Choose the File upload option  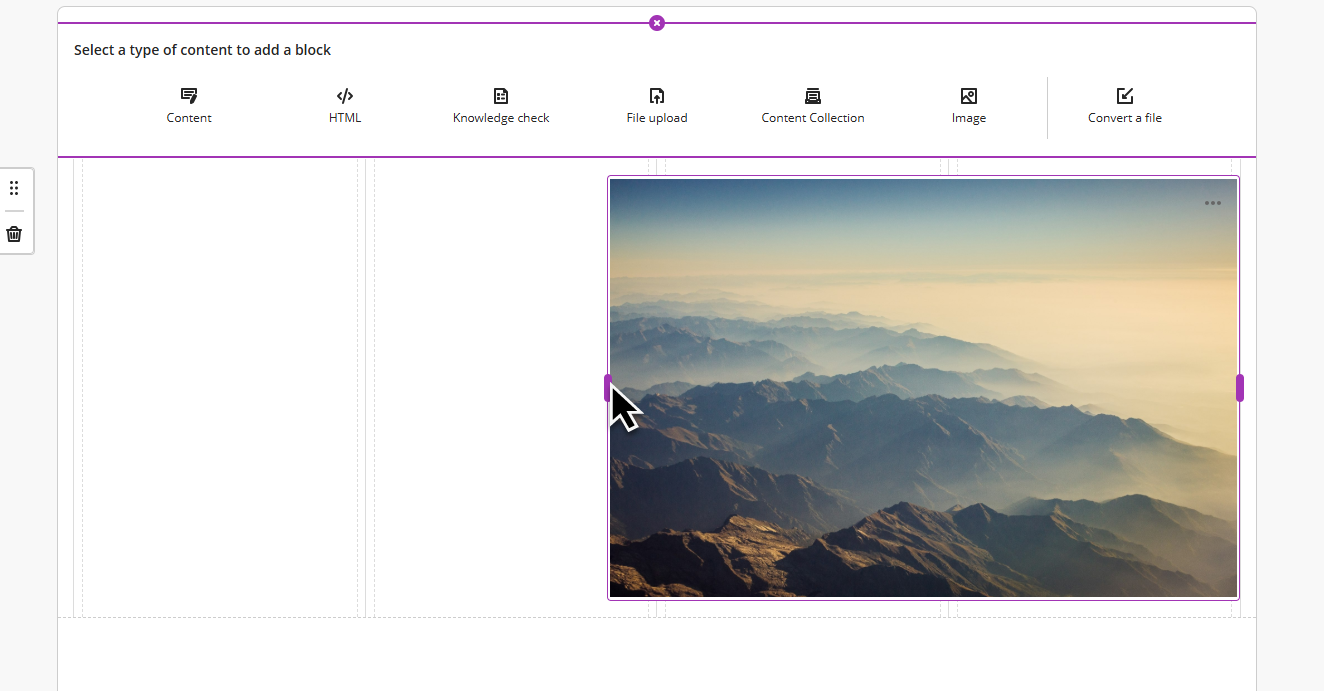coord(656,105)
